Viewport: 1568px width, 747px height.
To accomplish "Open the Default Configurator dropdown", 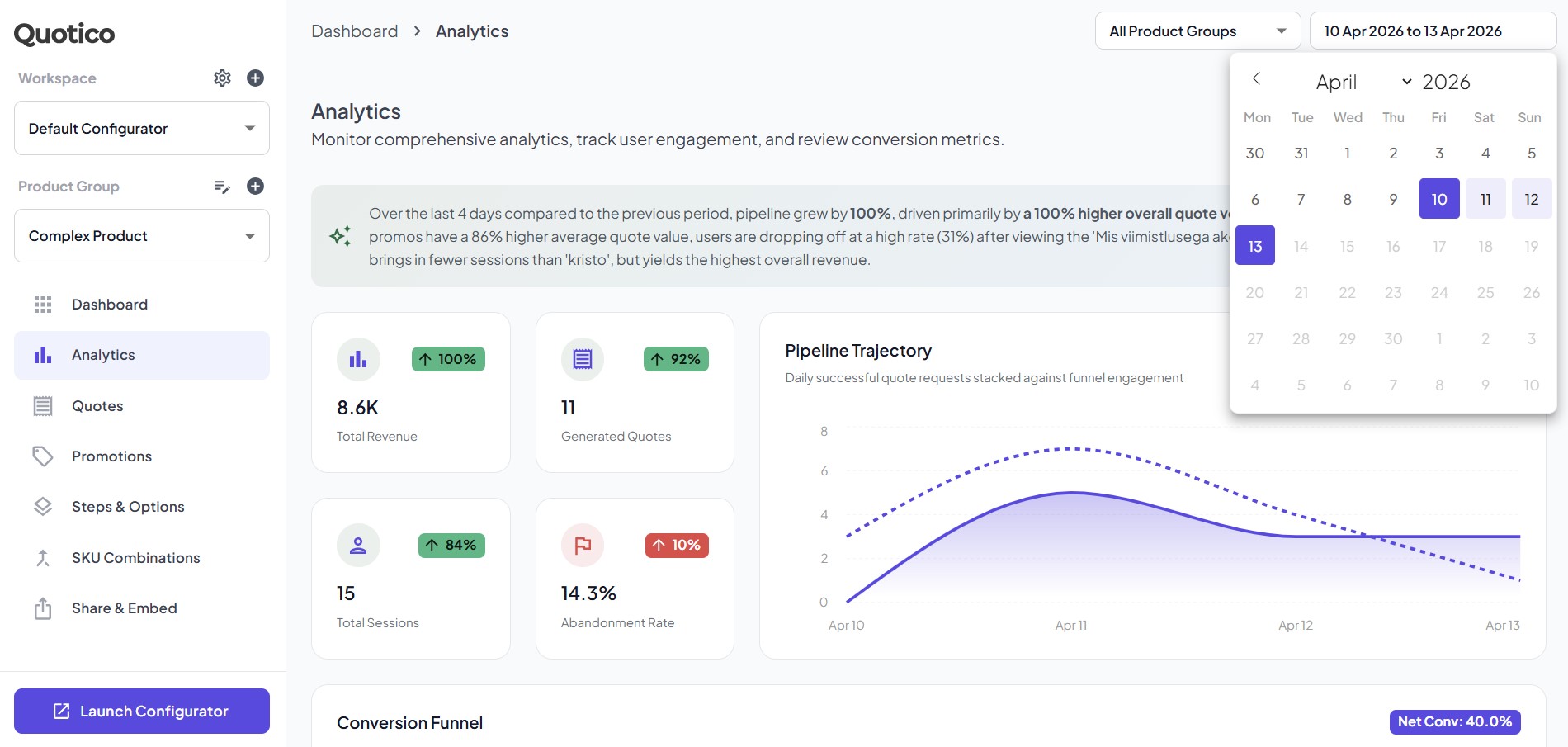I will [x=141, y=128].
